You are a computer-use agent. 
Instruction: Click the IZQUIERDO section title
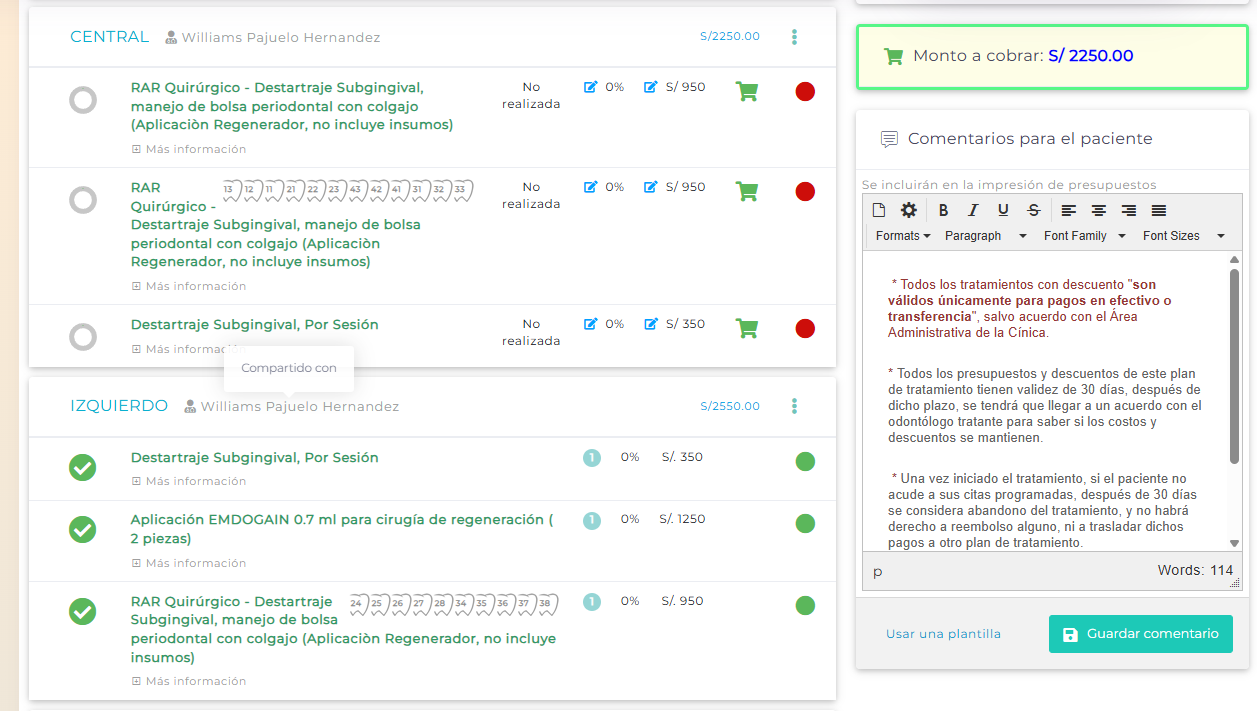(119, 406)
